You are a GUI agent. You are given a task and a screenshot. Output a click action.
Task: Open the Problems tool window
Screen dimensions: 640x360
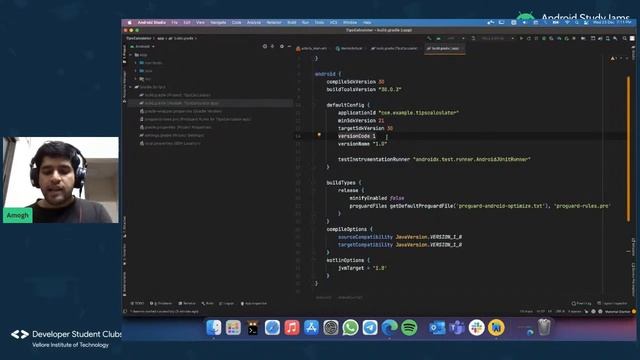pos(161,303)
